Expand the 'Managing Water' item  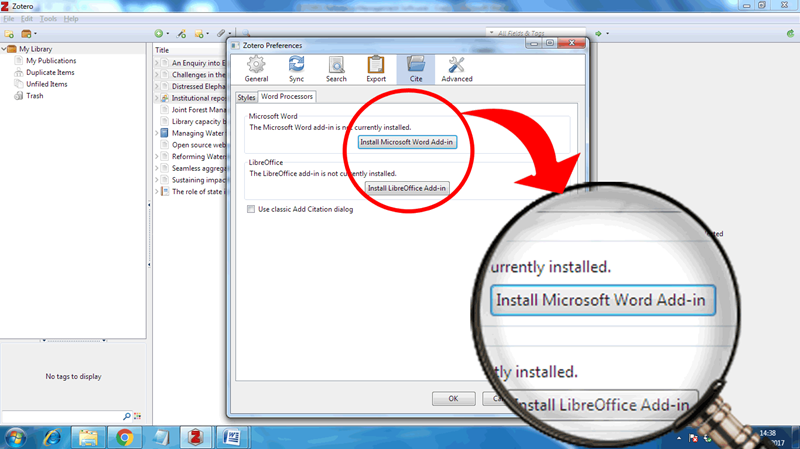tap(157, 133)
